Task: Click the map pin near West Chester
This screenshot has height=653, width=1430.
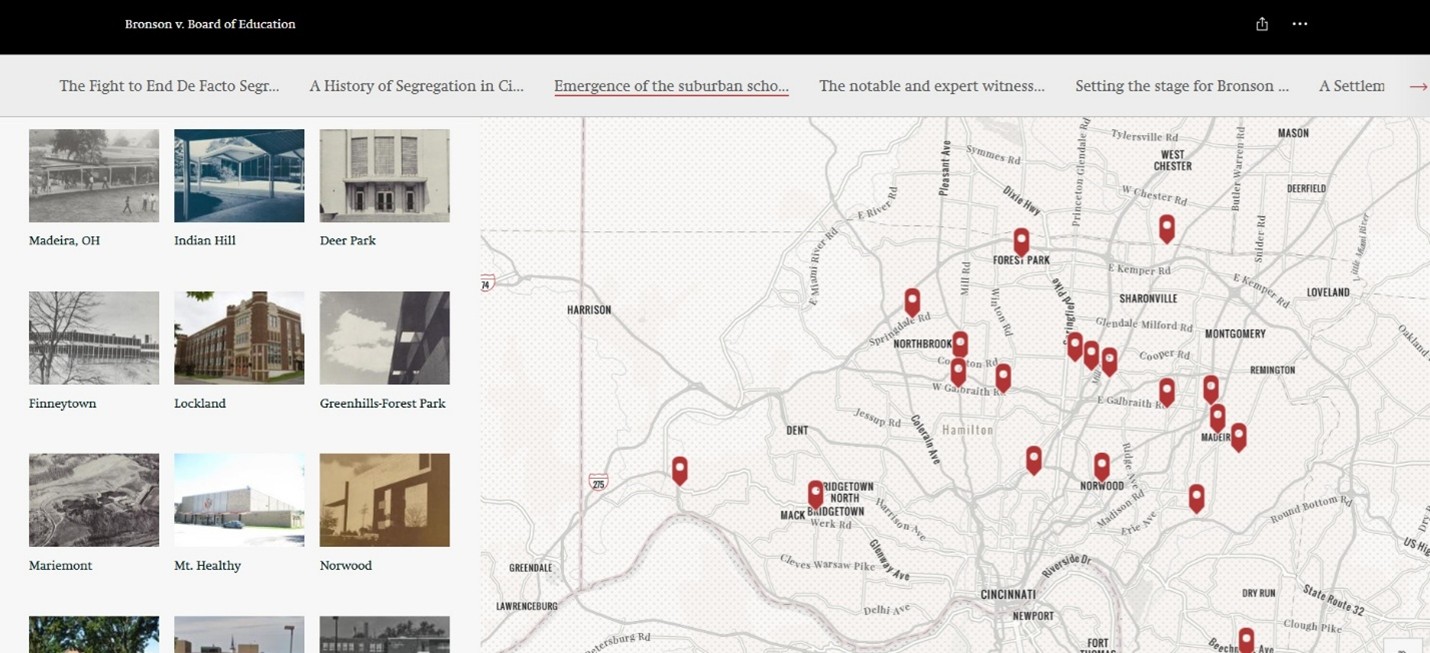Action: pyautogui.click(x=1166, y=228)
